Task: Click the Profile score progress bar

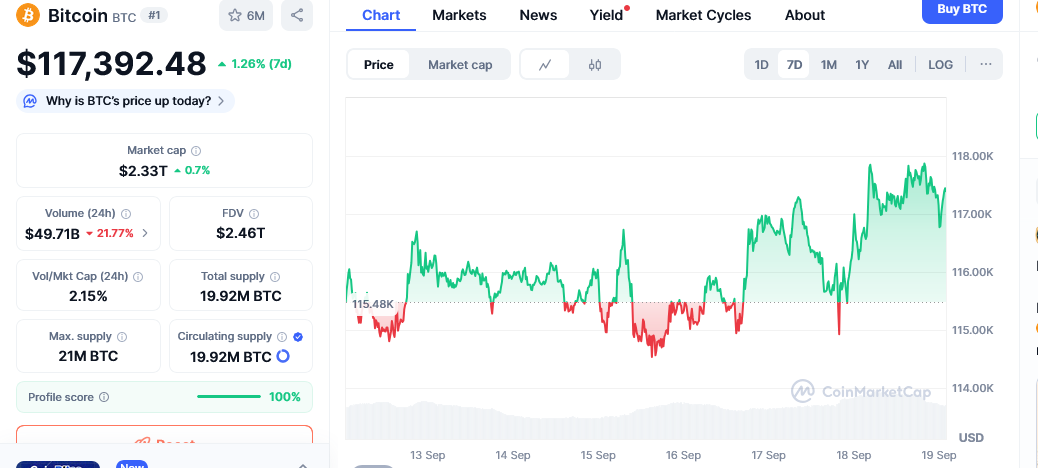Action: click(x=229, y=397)
